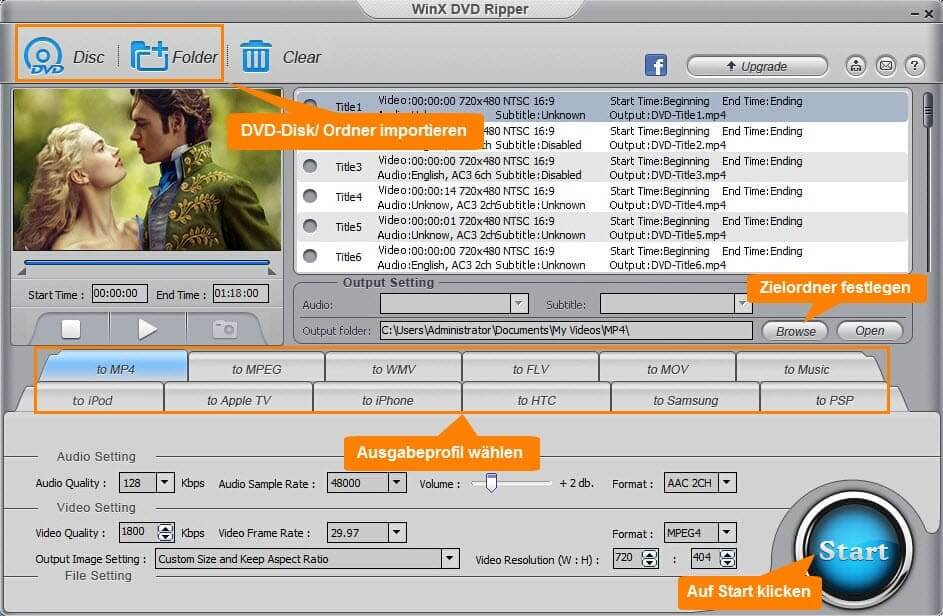Adjust the resolution width 720 spinner
The image size is (943, 616).
click(650, 559)
